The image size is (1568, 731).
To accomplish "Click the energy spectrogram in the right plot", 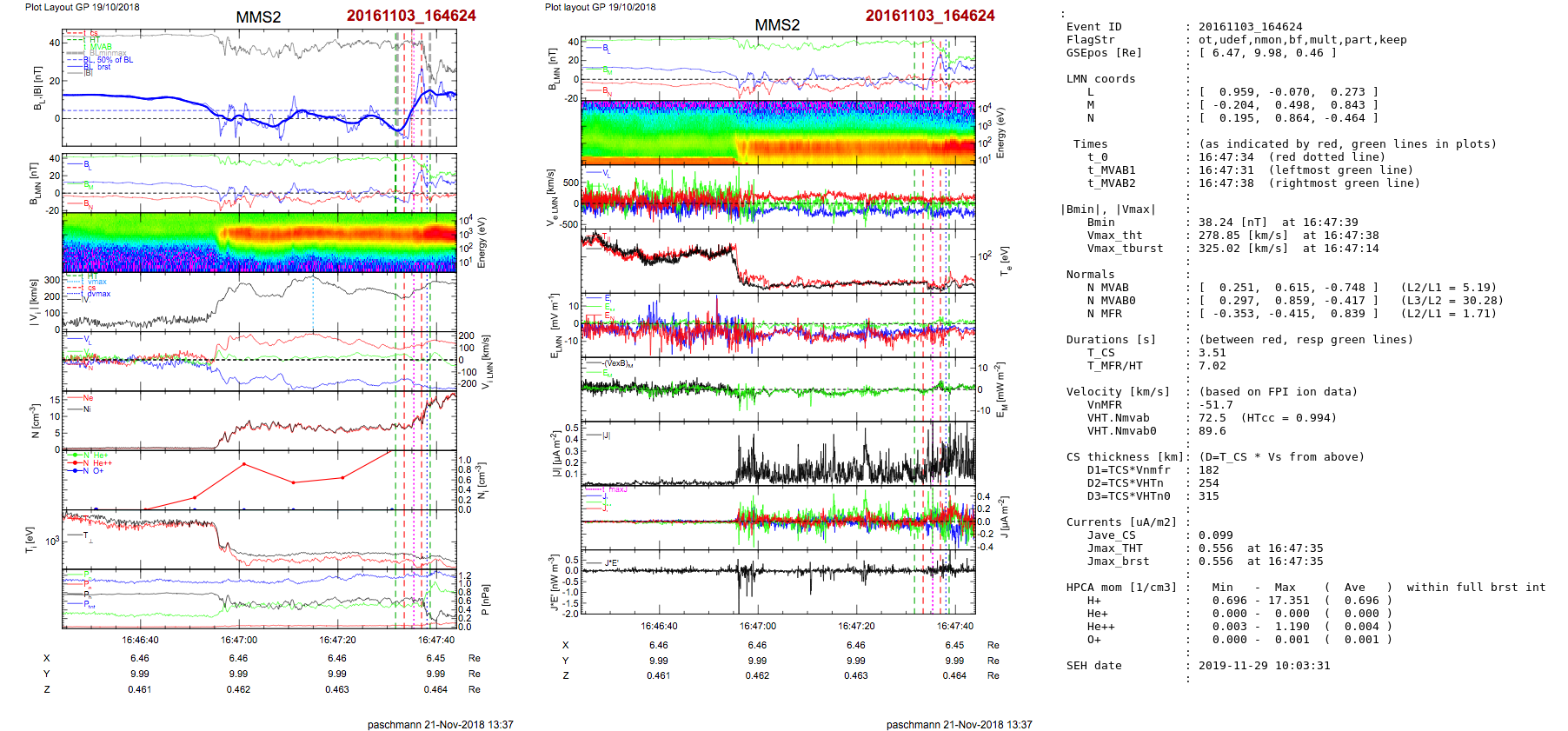I will [778, 132].
